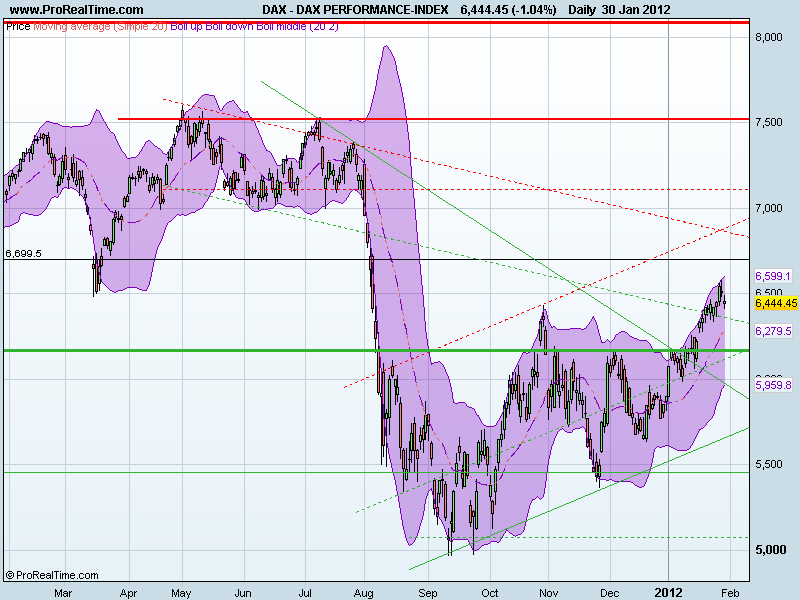Click the 7,500 price axis label
Image resolution: width=800 pixels, height=600 pixels.
pyautogui.click(x=769, y=122)
